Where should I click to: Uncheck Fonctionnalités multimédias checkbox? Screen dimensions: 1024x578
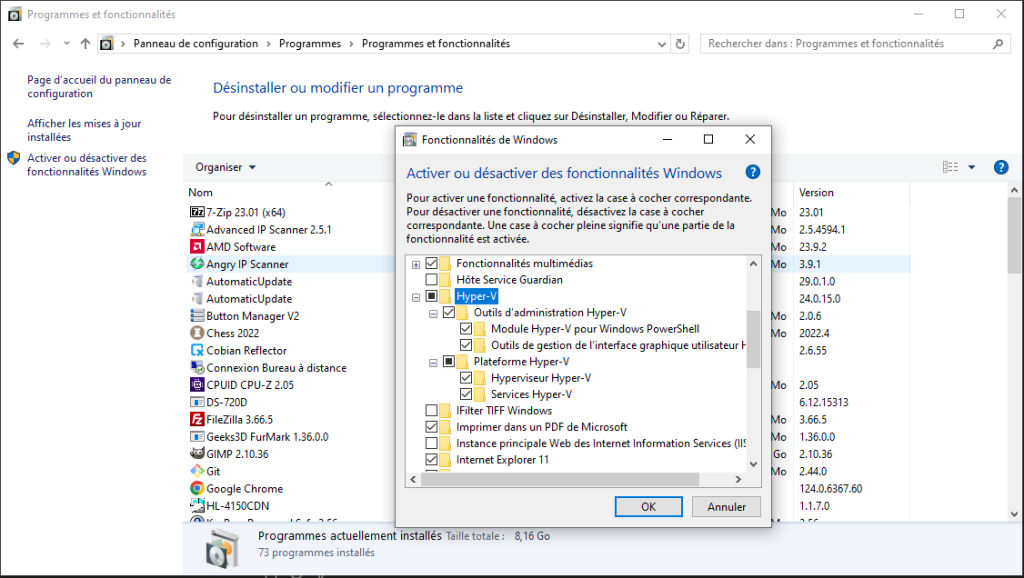tap(431, 263)
